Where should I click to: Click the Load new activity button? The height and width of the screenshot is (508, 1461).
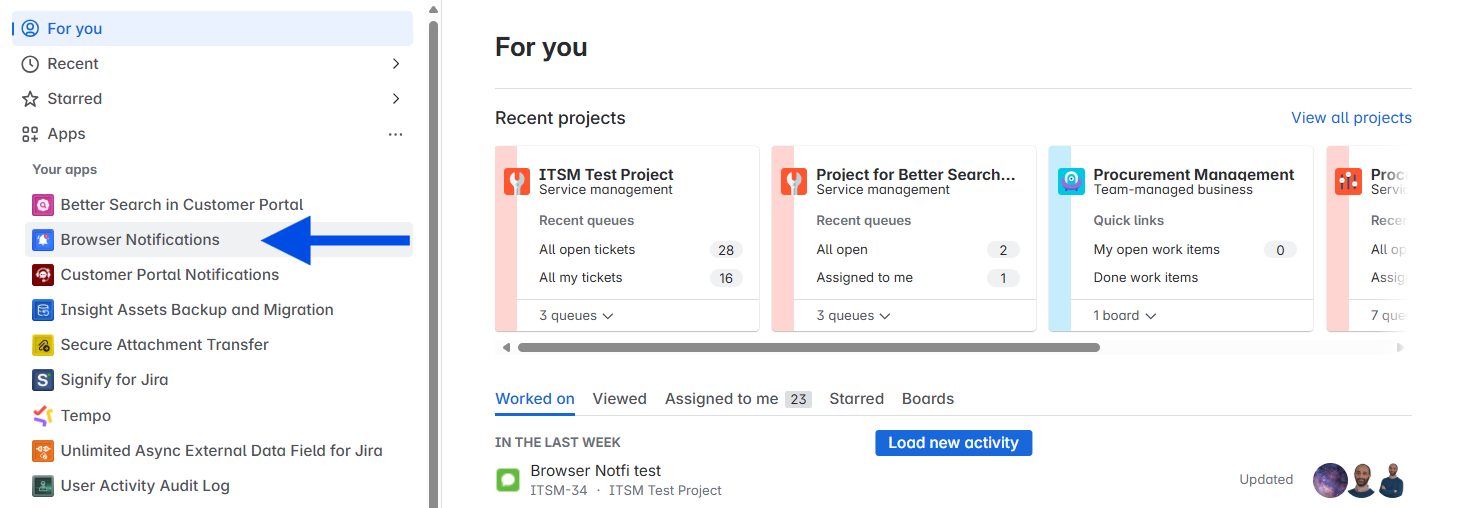point(953,443)
